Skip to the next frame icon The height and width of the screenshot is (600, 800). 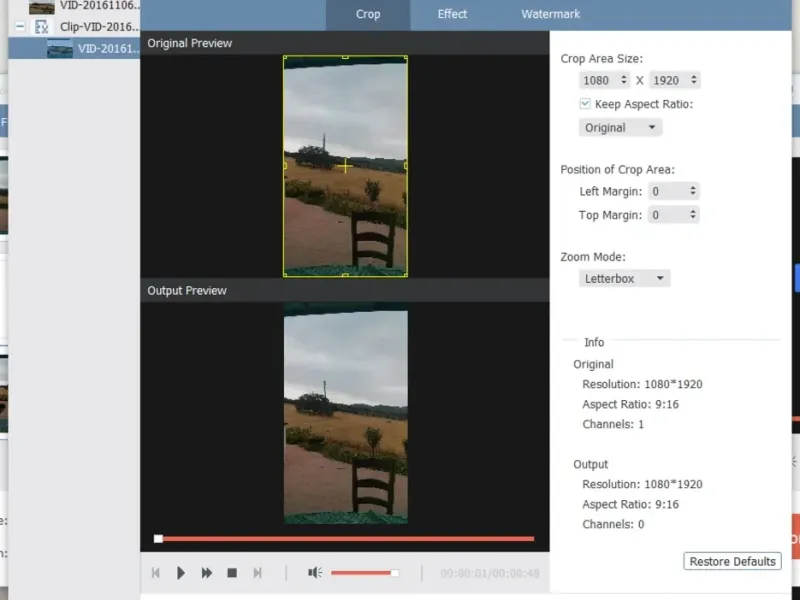(x=258, y=573)
